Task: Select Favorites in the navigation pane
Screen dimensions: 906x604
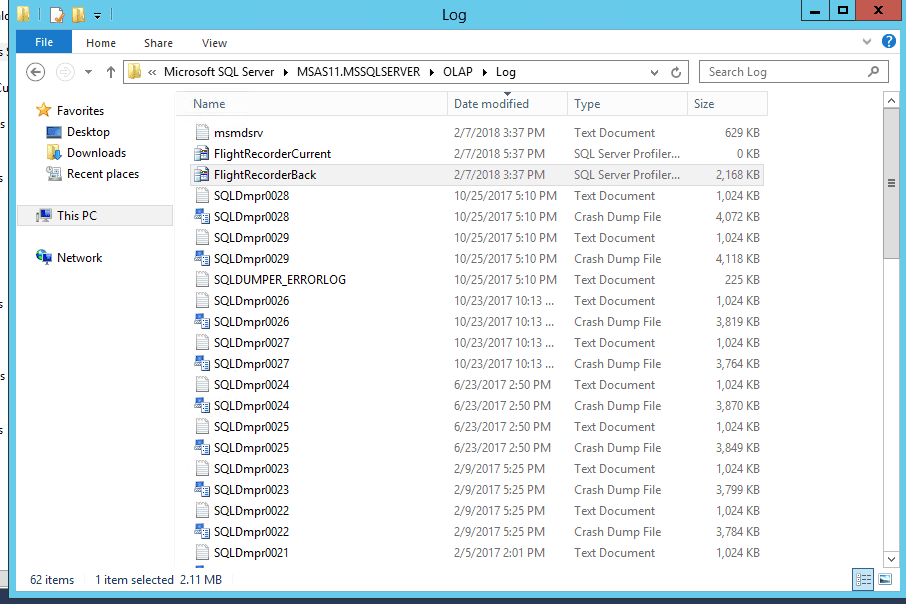Action: click(x=80, y=110)
